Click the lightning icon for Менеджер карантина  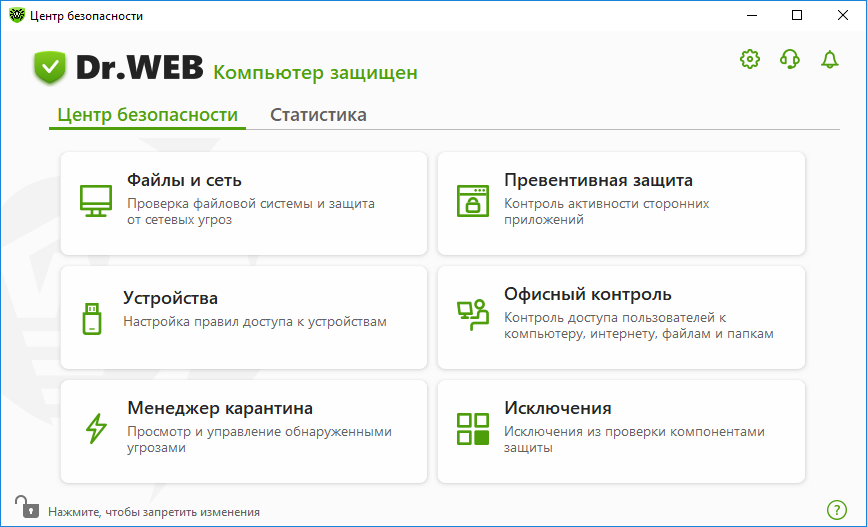96,429
